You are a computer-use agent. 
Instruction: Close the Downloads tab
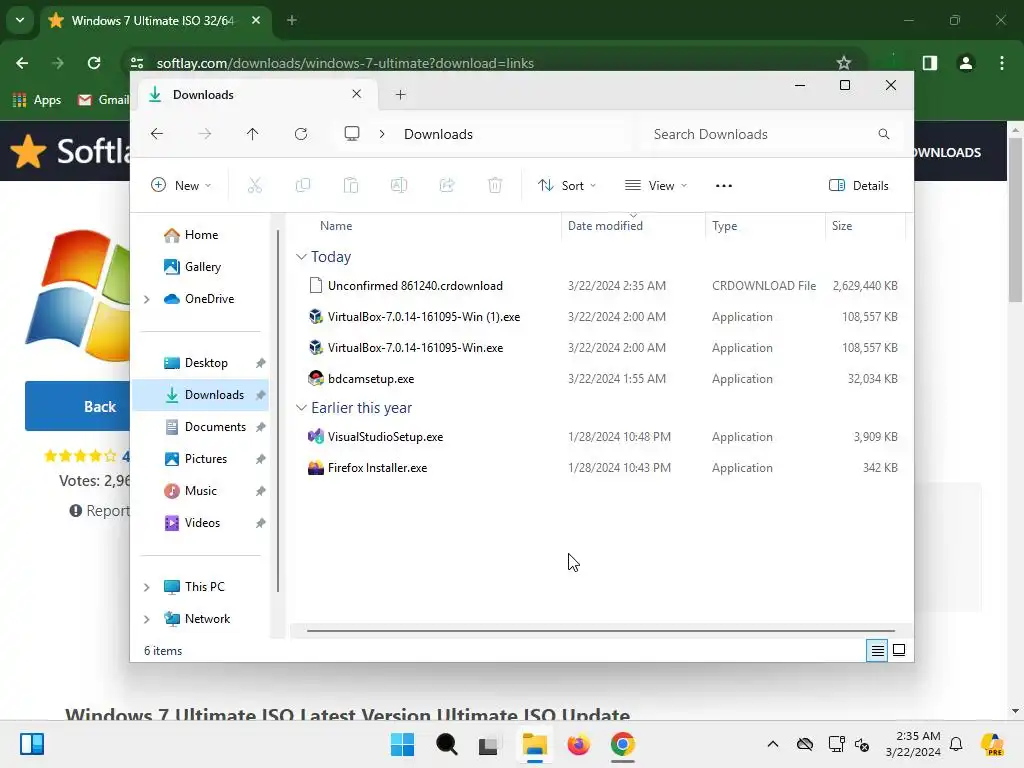tap(357, 94)
